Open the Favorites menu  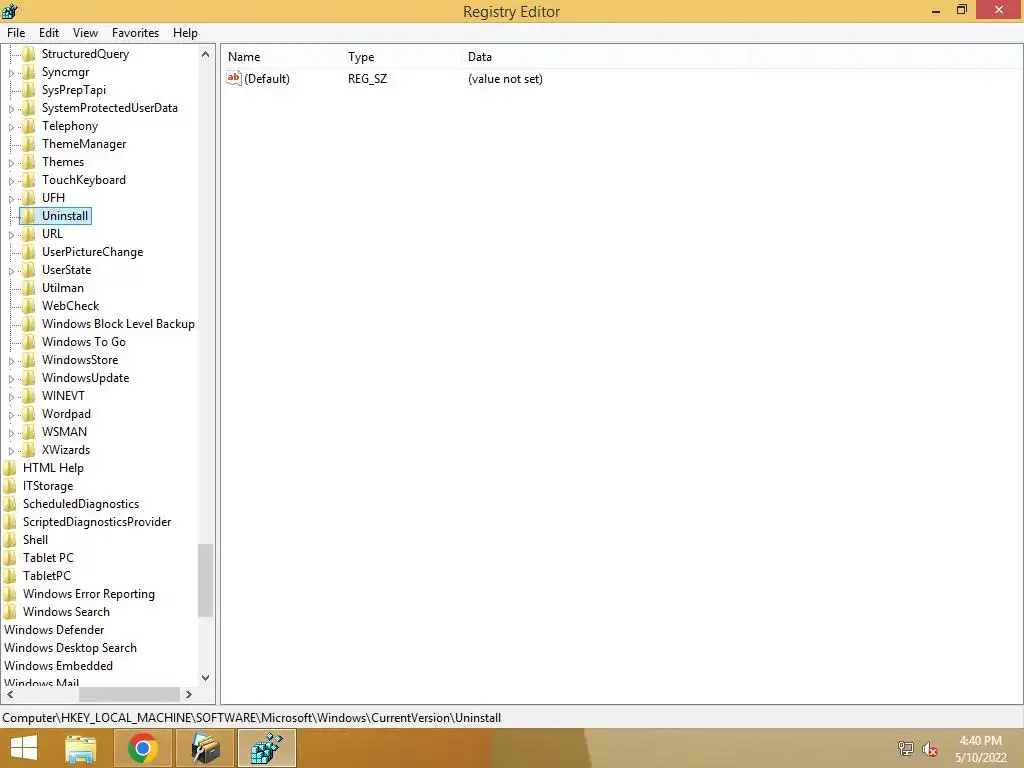point(135,33)
